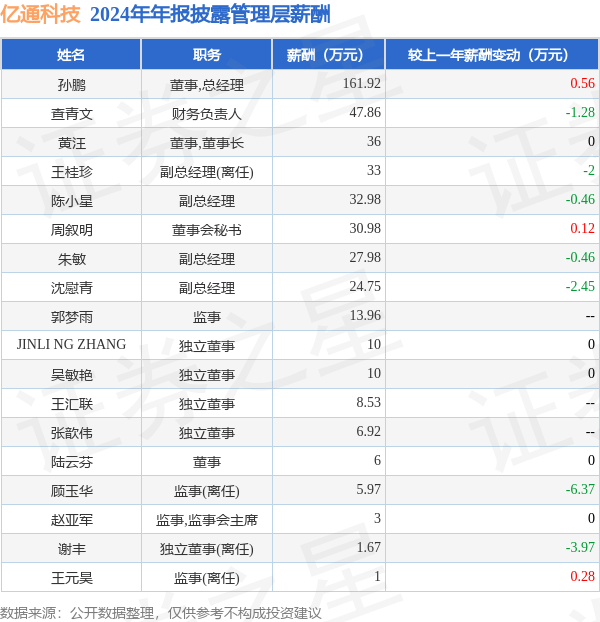Screen dimensions: 600x622
Task: Click the name 王桂珍
Action: tap(71, 172)
